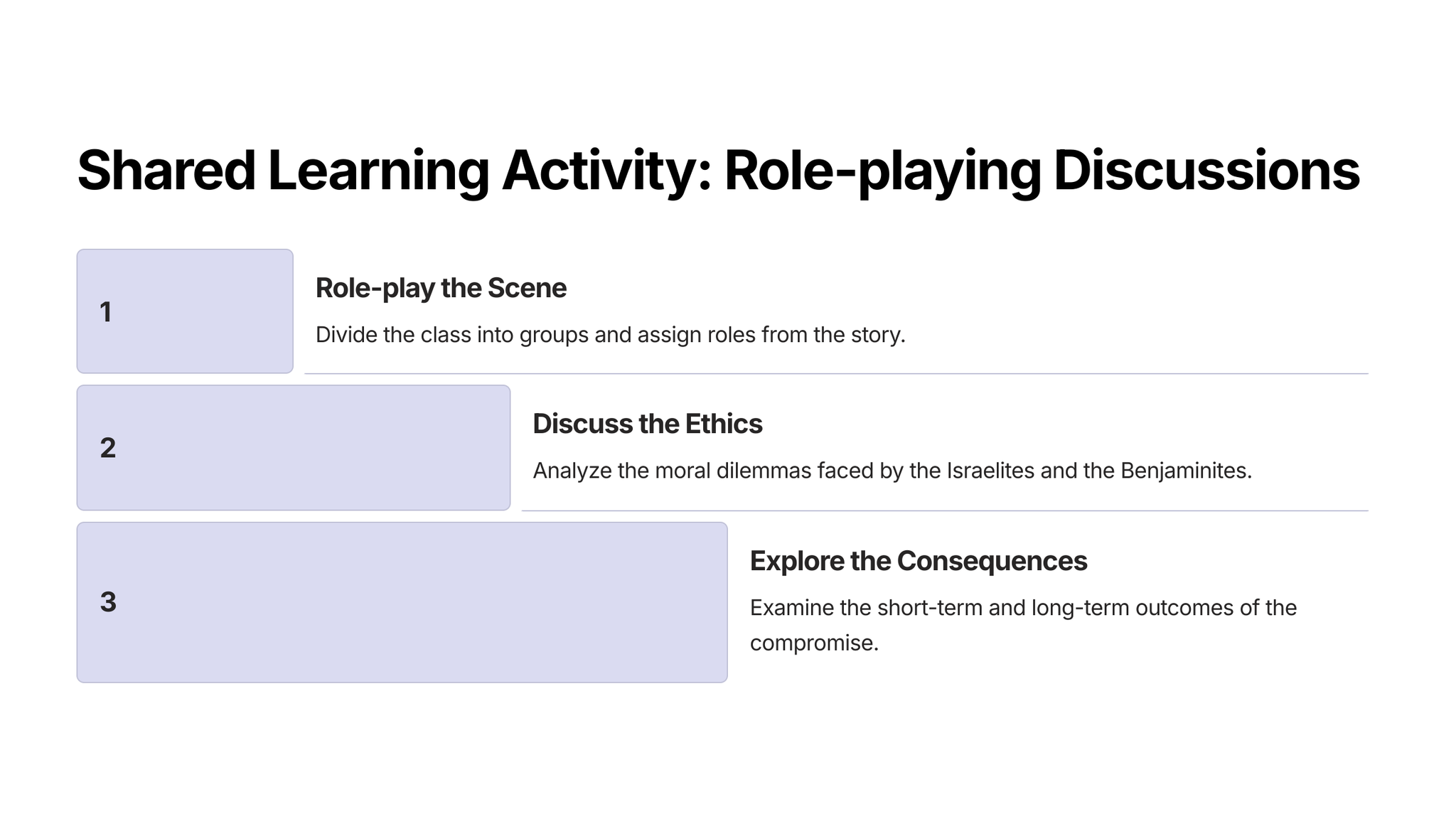The width and height of the screenshot is (1456, 819).
Task: Click the divider line beneath step two
Action: 944,510
